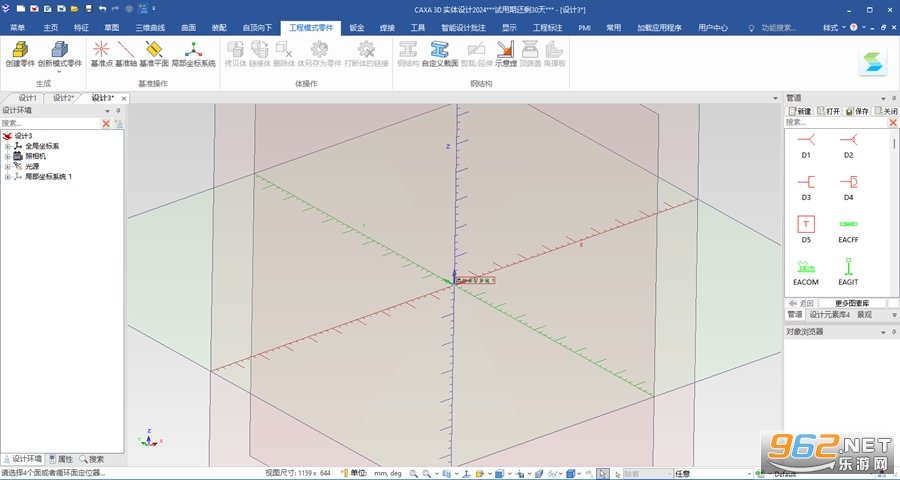Click the 保存 button in the 管道 panel

point(858,111)
